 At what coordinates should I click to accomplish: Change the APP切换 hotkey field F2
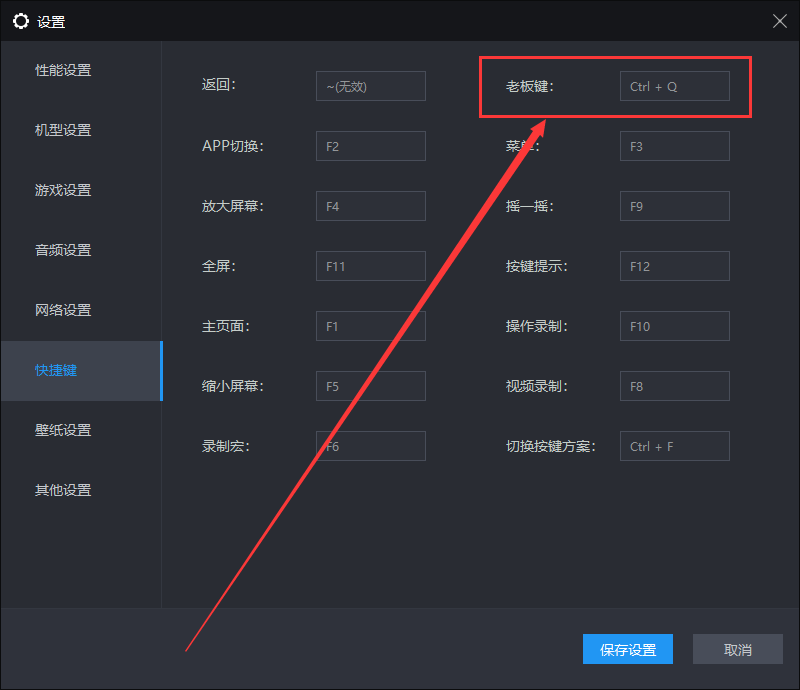pos(370,146)
